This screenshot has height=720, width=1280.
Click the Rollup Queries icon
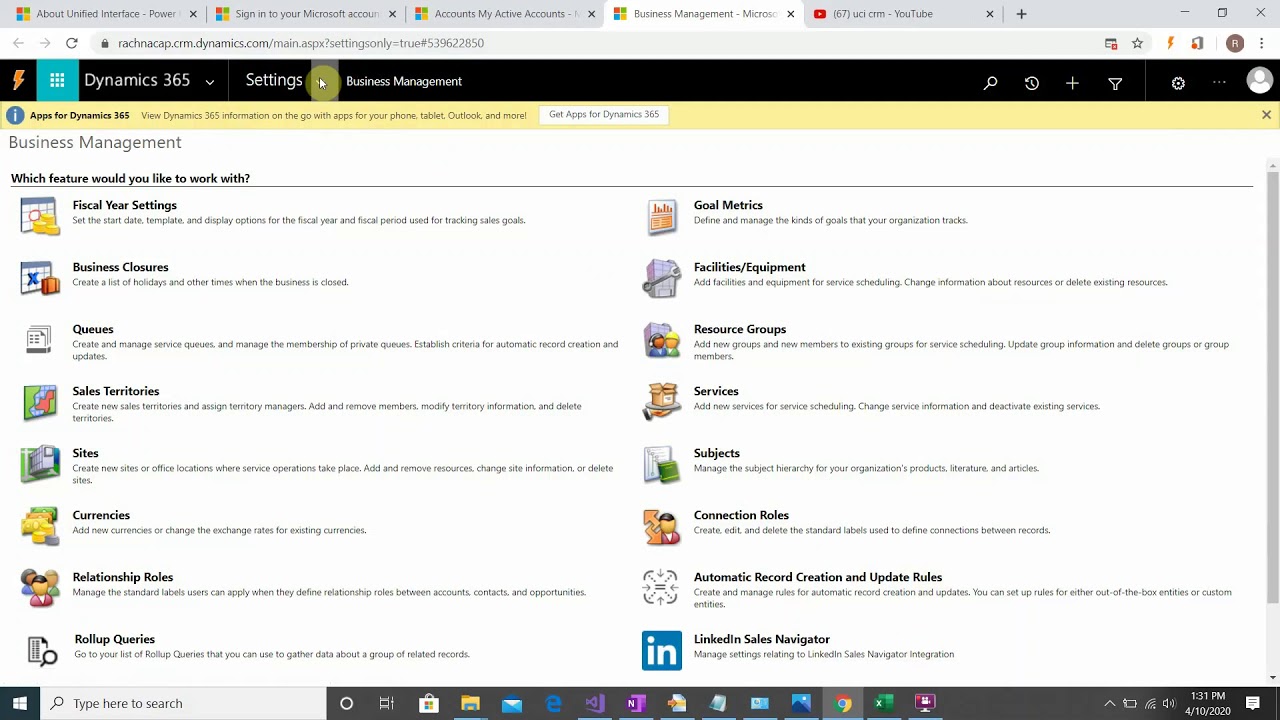(x=41, y=650)
